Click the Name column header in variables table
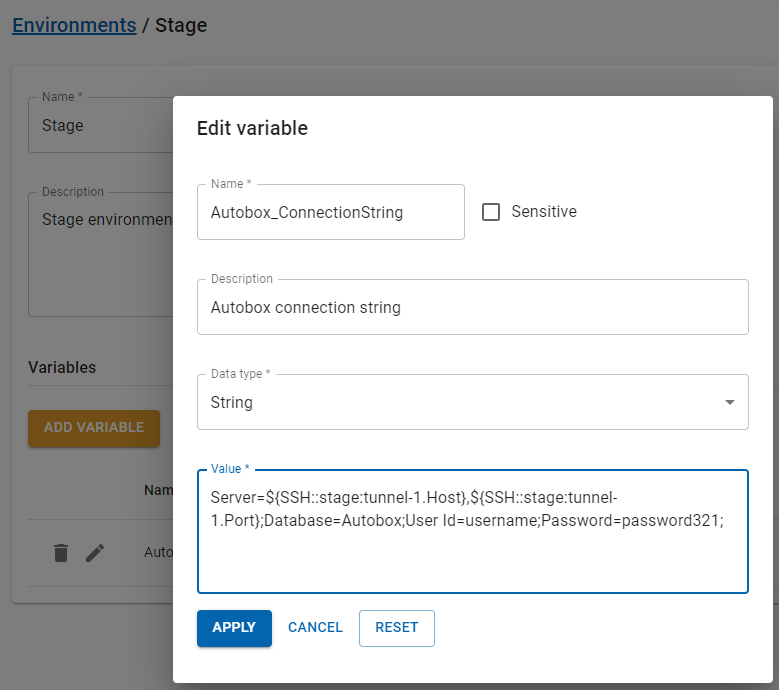 [158, 490]
